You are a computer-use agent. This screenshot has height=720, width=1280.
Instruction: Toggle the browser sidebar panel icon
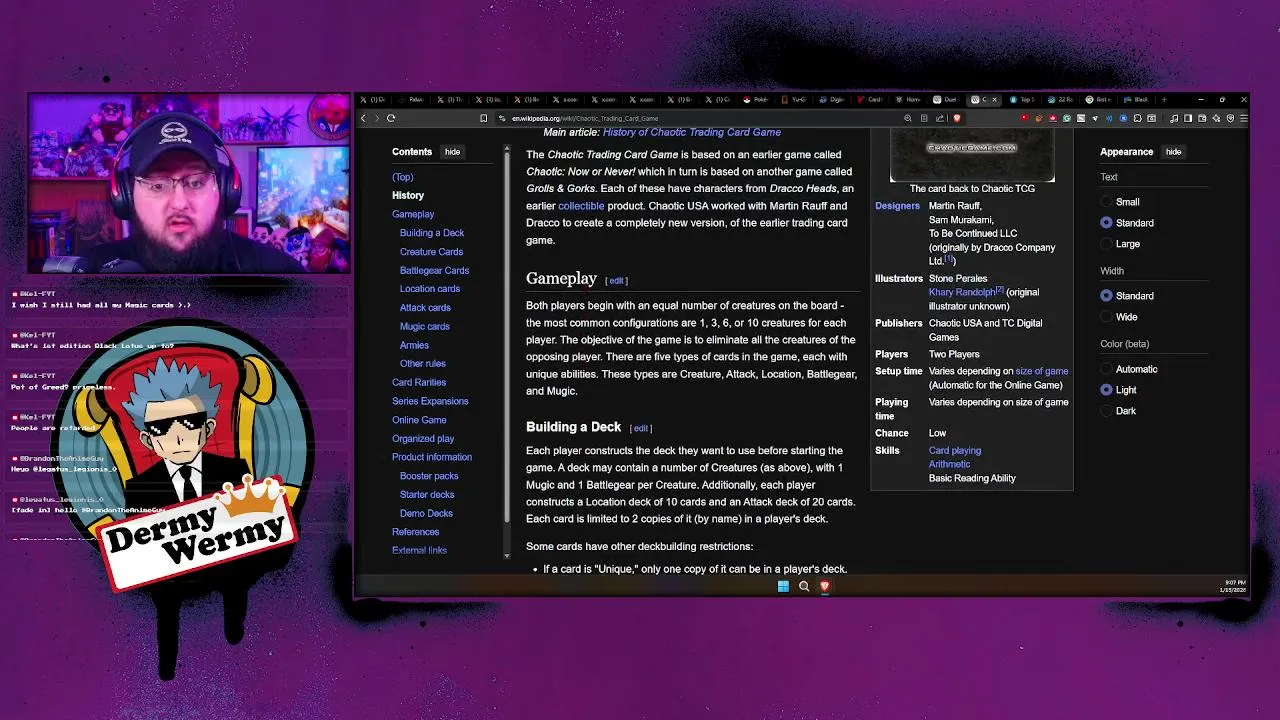[1188, 118]
